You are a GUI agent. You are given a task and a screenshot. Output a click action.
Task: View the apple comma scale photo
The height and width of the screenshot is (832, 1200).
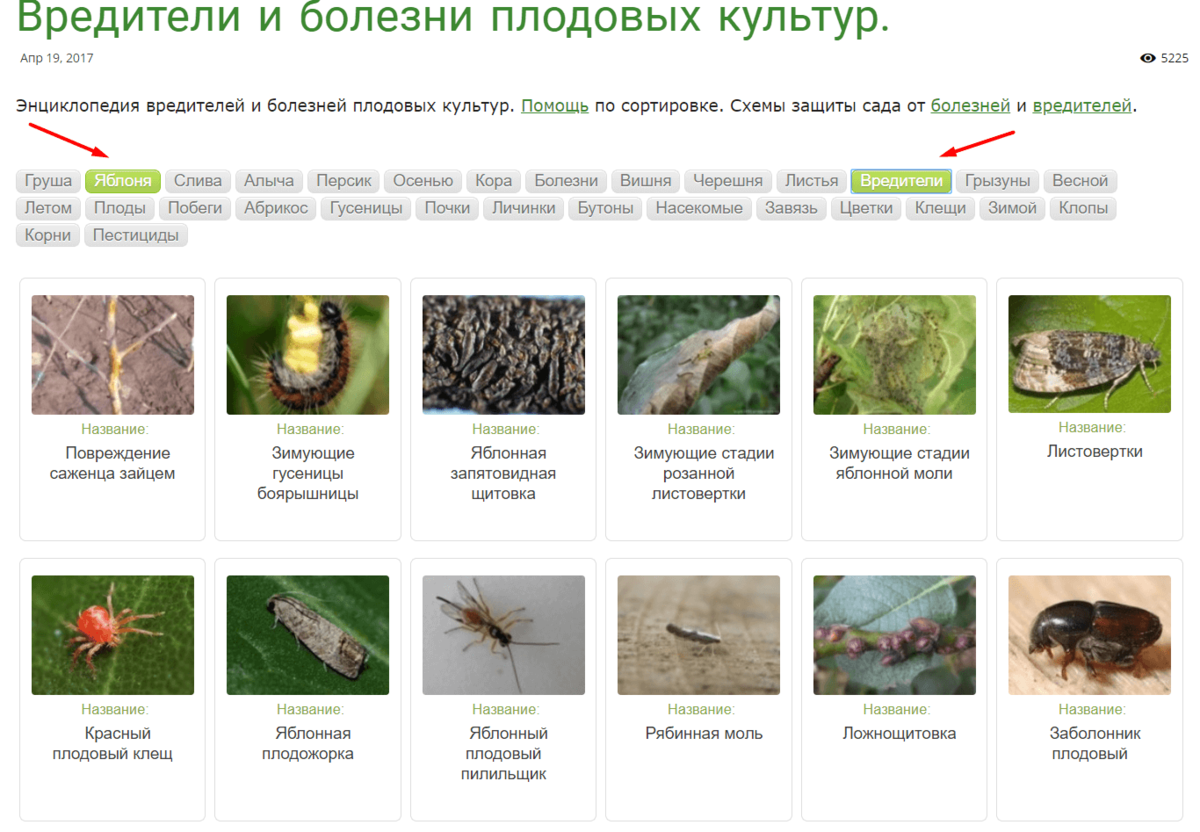[x=503, y=354]
